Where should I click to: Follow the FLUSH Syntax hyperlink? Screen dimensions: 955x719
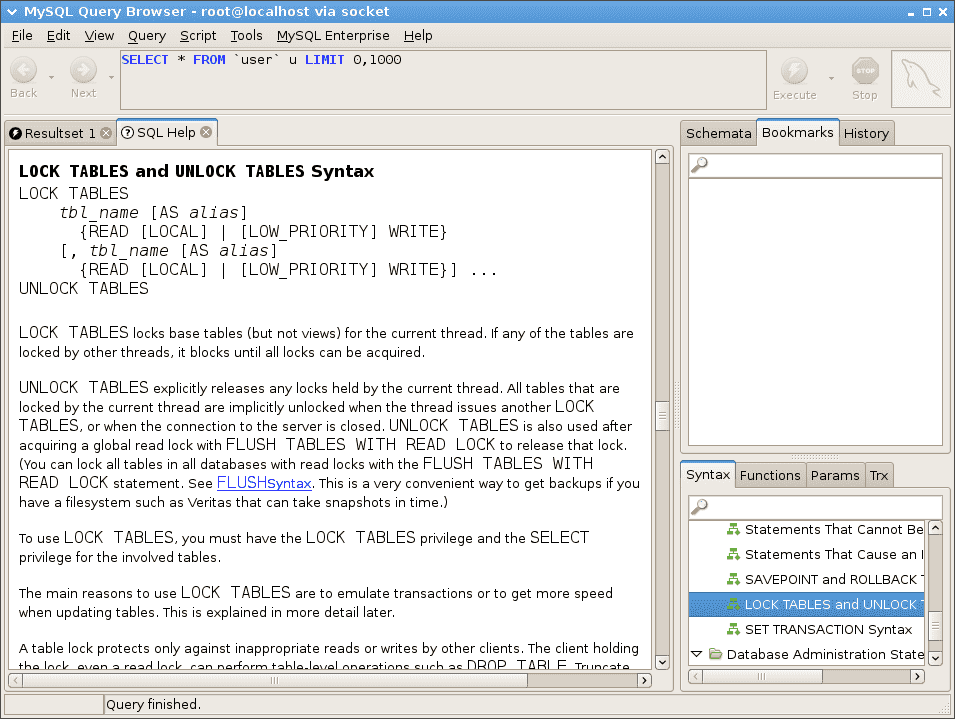pos(264,483)
